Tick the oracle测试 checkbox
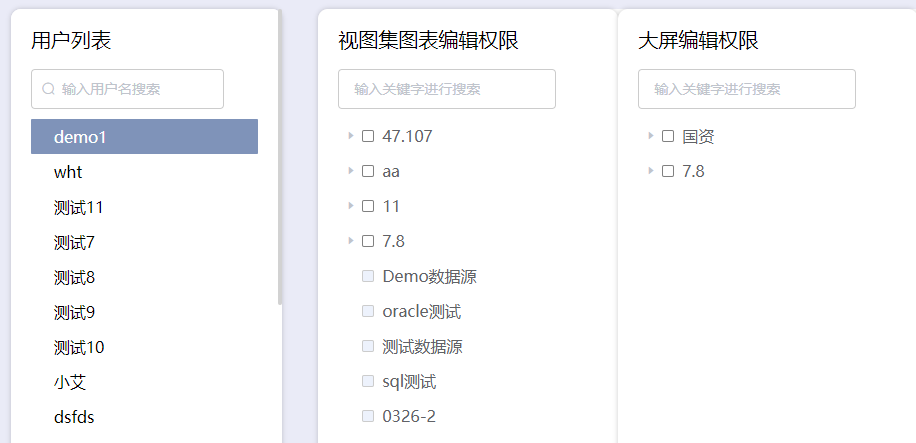The image size is (916, 443). pyautogui.click(x=368, y=311)
